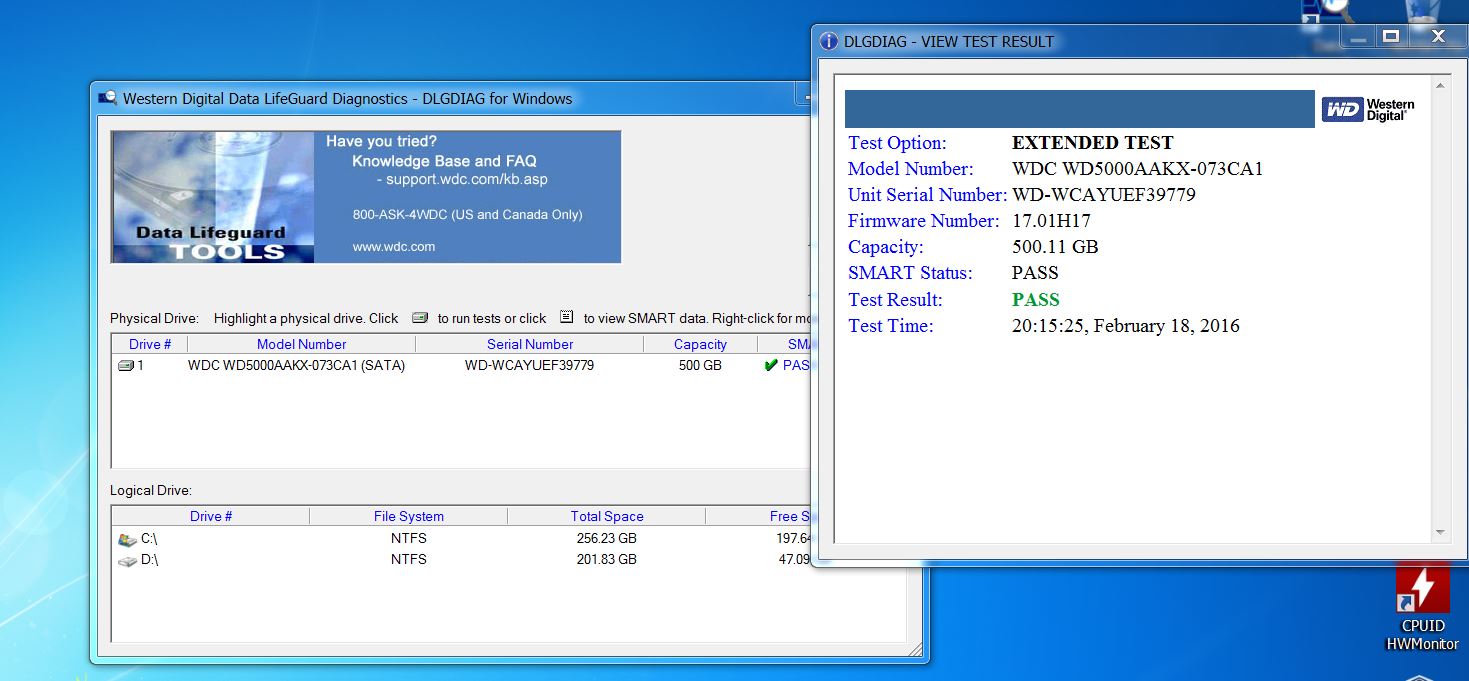Maximize the View Test Result window
Image resolution: width=1469 pixels, height=681 pixels.
click(x=1390, y=36)
